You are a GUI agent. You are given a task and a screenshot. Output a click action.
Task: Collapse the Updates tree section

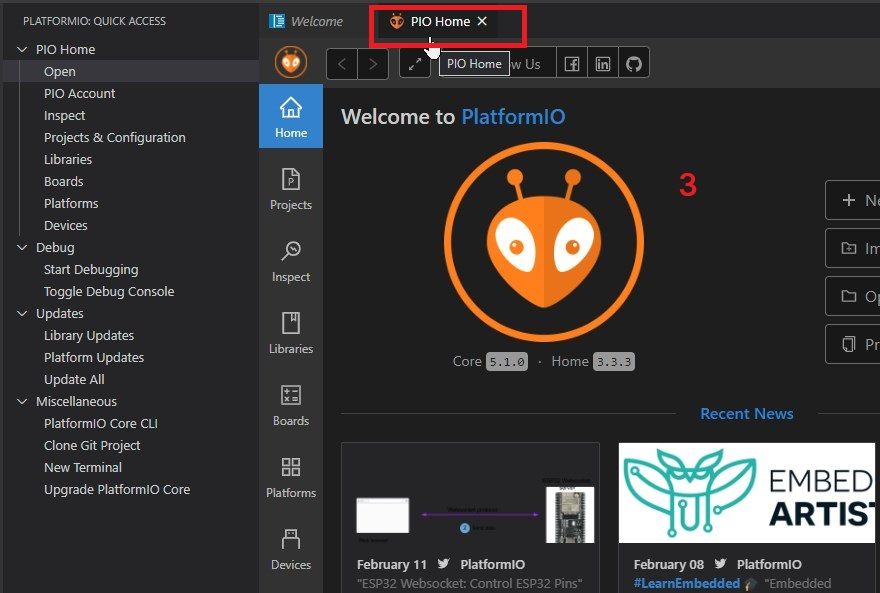pyautogui.click(x=22, y=314)
